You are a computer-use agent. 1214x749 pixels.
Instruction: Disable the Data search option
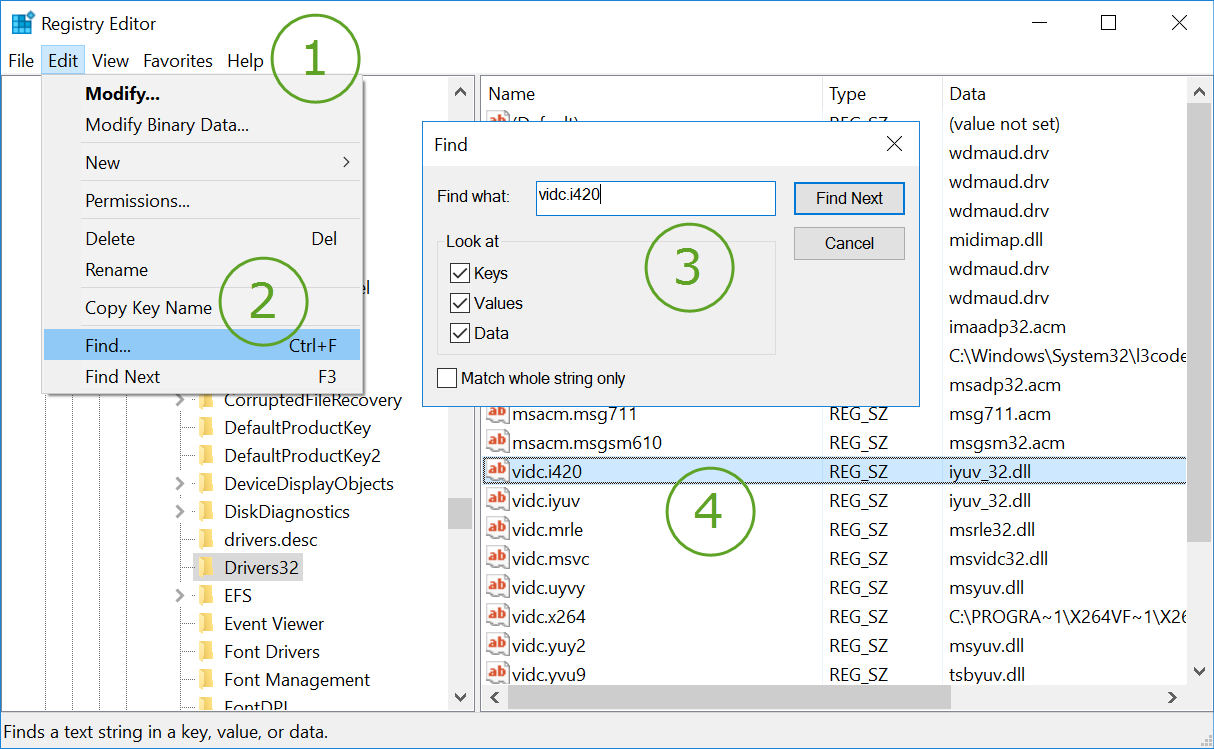pos(460,333)
